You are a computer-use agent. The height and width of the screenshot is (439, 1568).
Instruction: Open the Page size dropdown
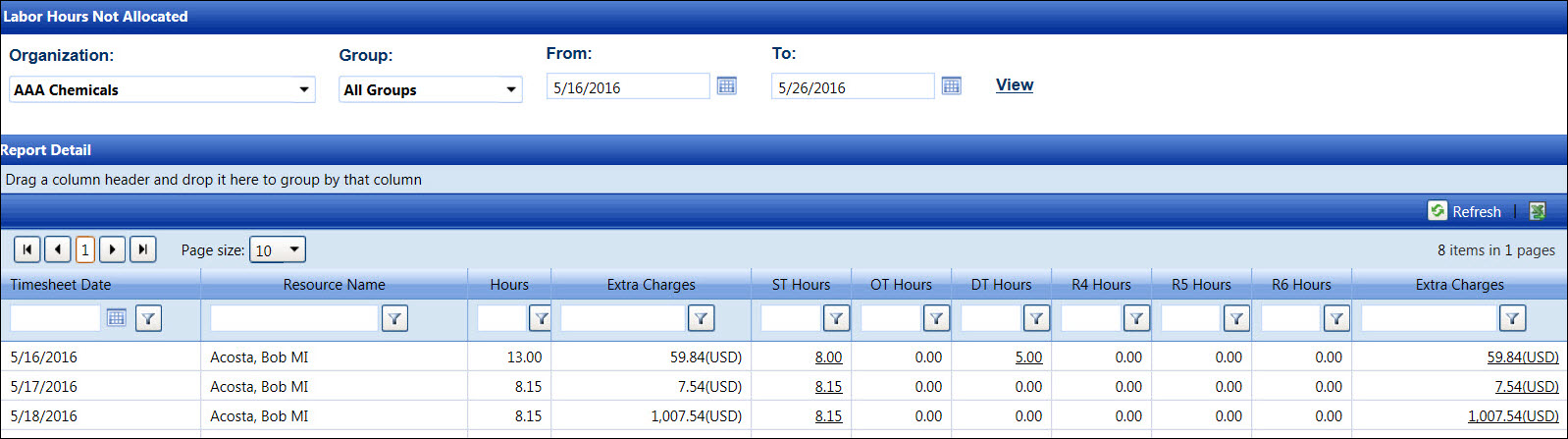(293, 249)
